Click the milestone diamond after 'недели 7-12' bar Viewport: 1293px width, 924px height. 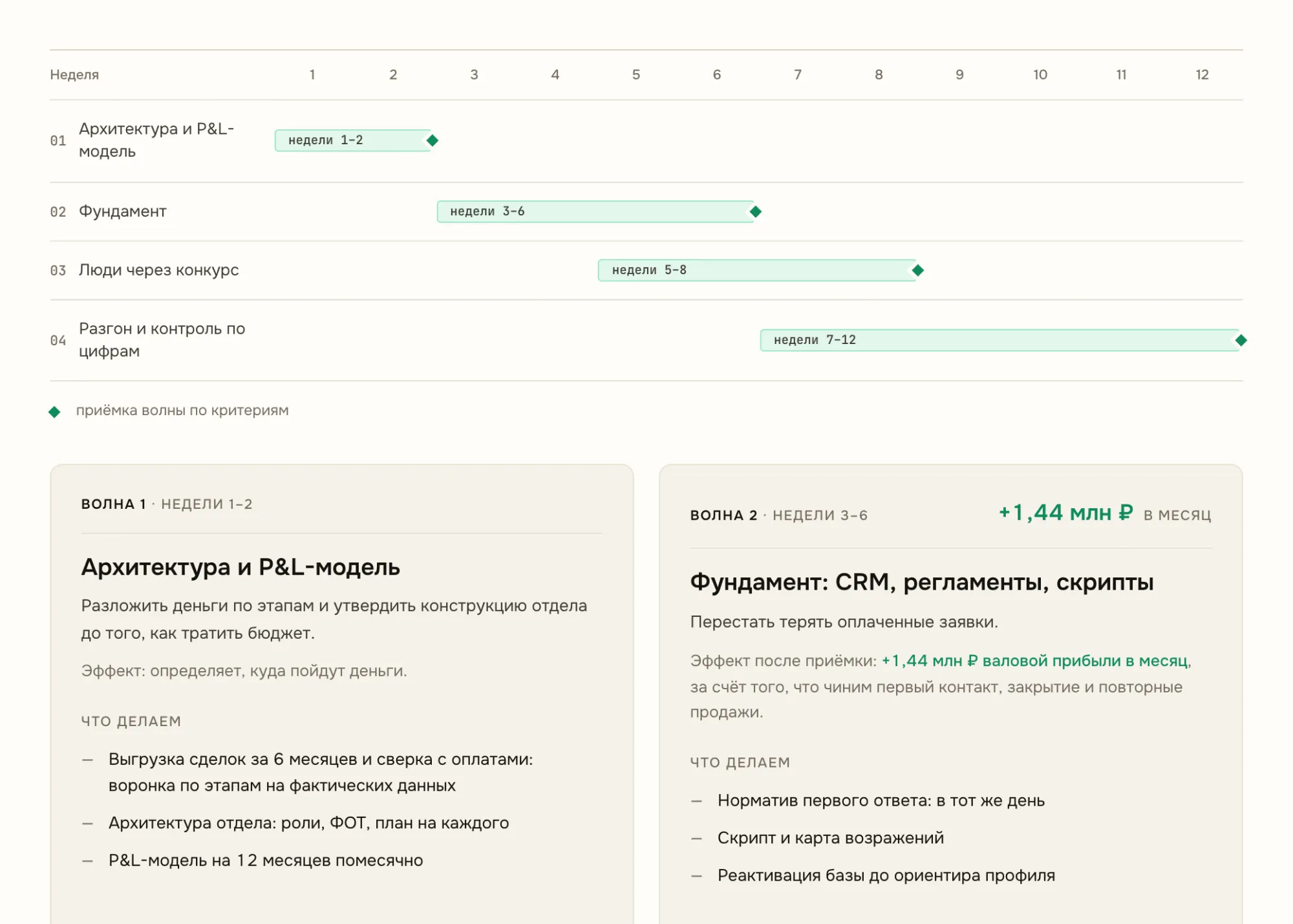coord(1241,340)
